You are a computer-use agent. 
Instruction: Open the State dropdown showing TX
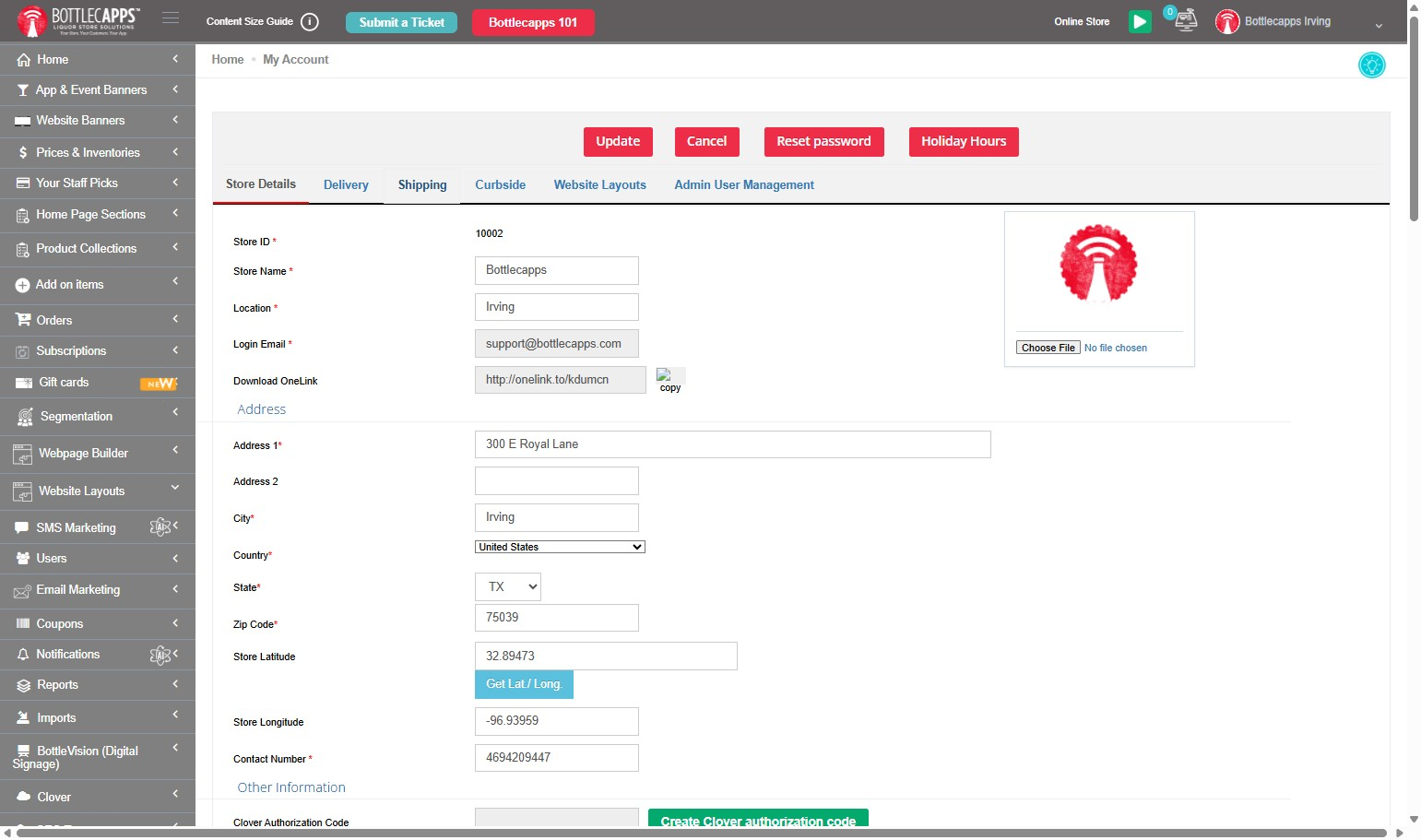pos(508,587)
